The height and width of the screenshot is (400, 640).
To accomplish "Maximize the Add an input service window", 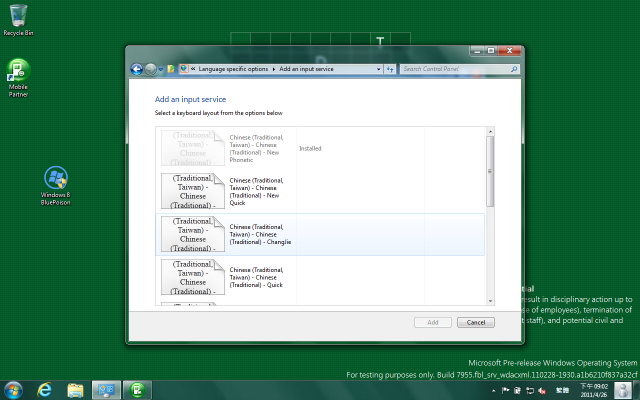I will click(x=491, y=51).
